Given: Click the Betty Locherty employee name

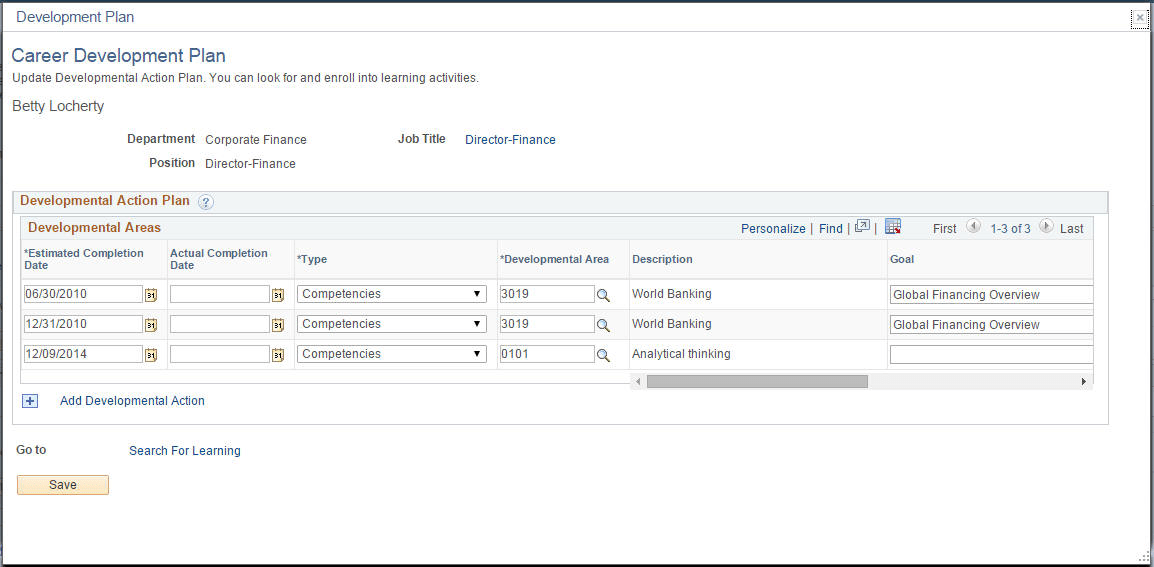Looking at the screenshot, I should point(58,107).
